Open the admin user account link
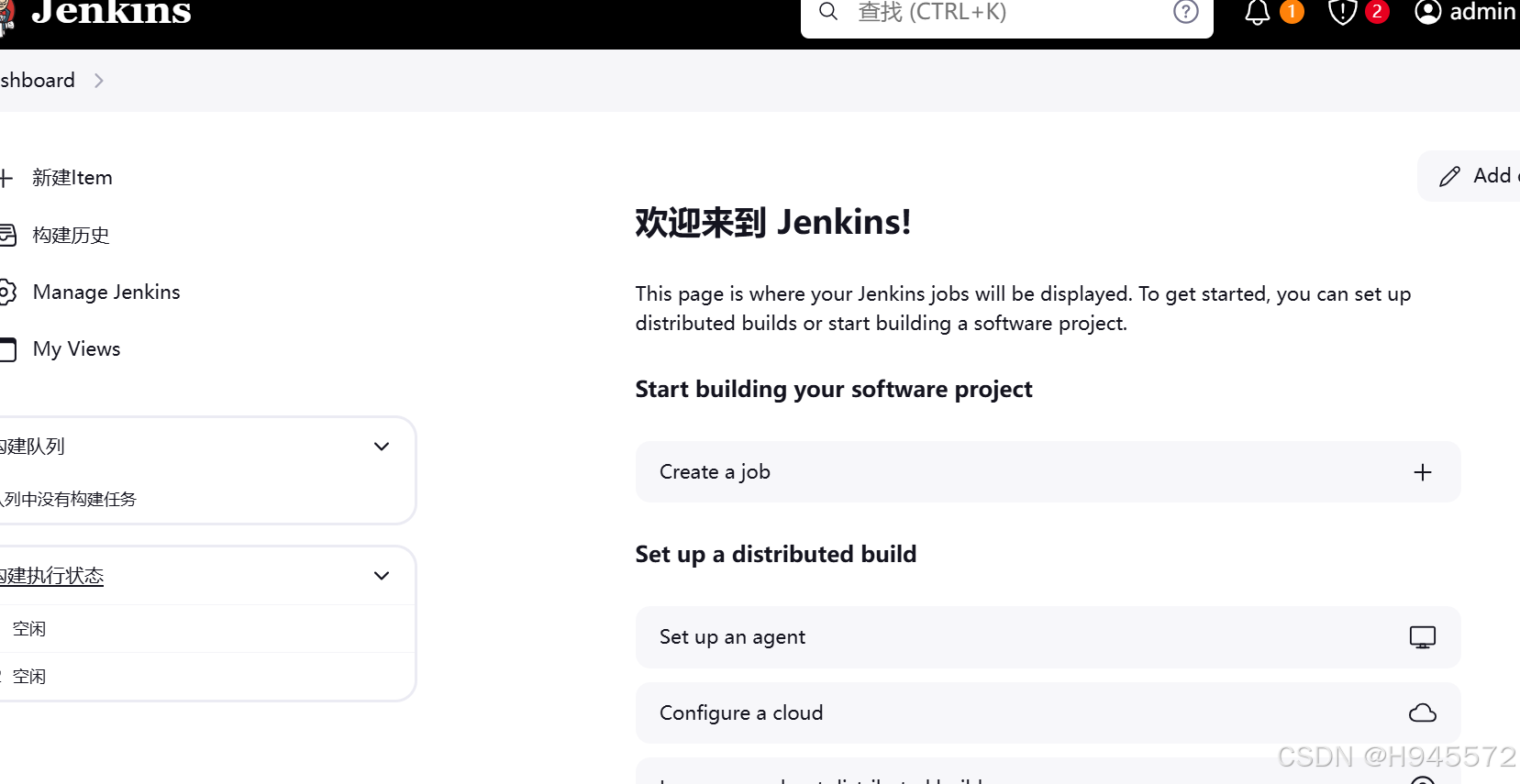Screen dimensions: 1520x784 coord(1467,11)
